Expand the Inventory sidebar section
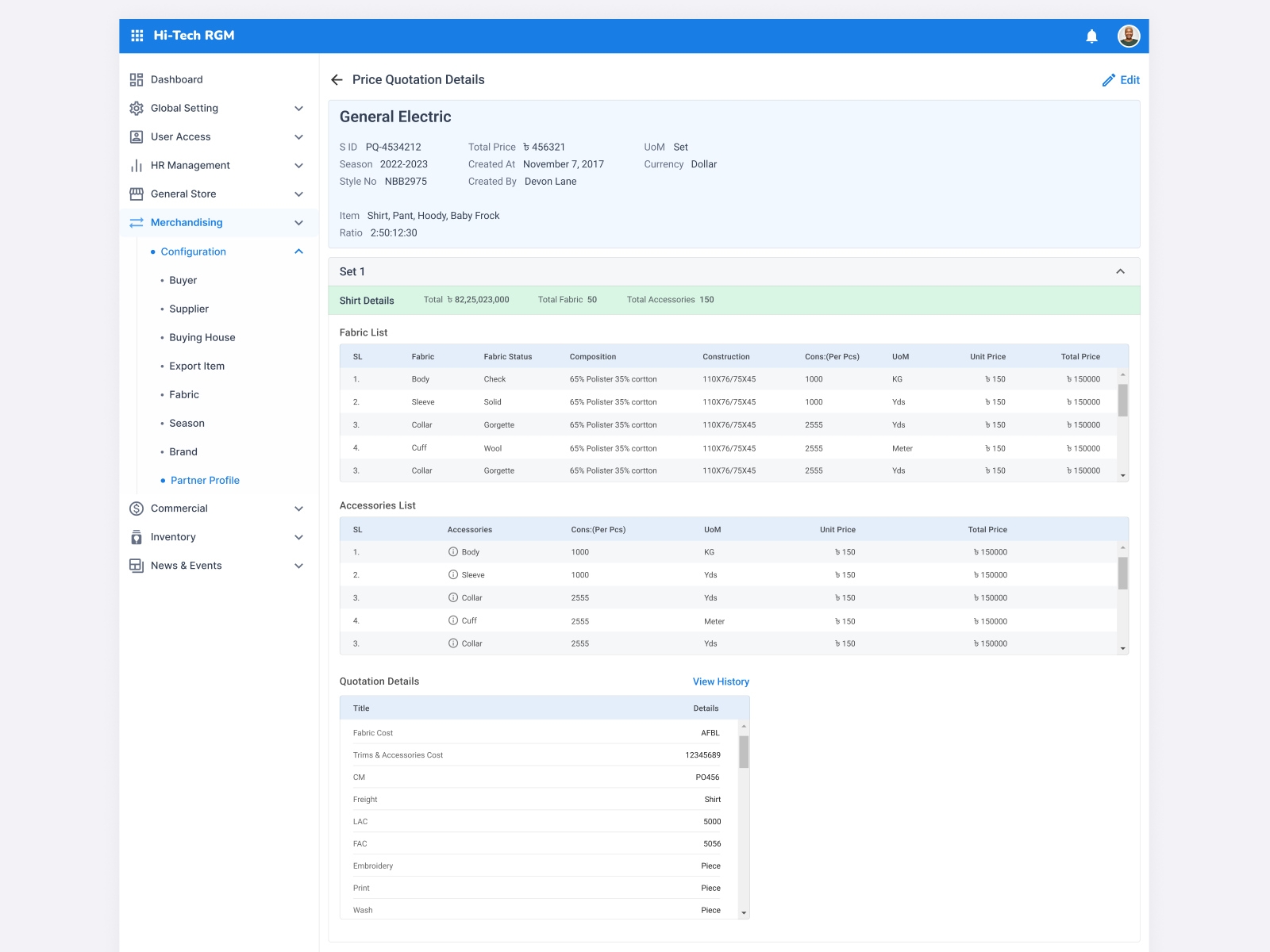The height and width of the screenshot is (952, 1270). [x=299, y=537]
